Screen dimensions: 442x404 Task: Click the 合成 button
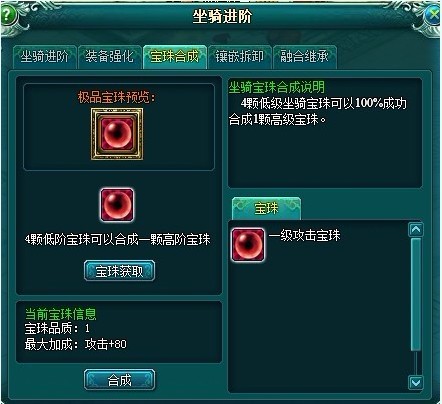point(119,380)
